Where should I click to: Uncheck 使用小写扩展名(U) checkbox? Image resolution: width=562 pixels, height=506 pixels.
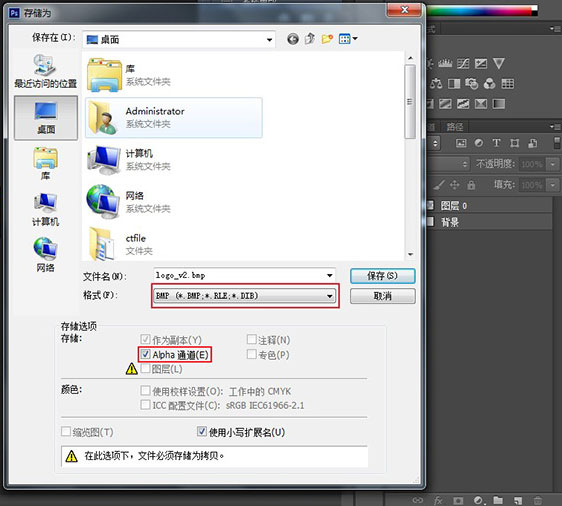click(202, 431)
